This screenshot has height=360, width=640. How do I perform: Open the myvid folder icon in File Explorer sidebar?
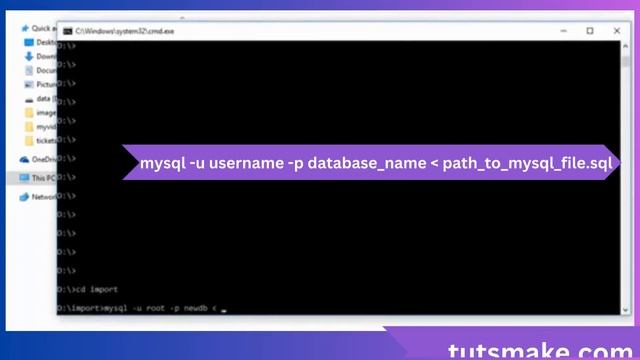pos(29,127)
